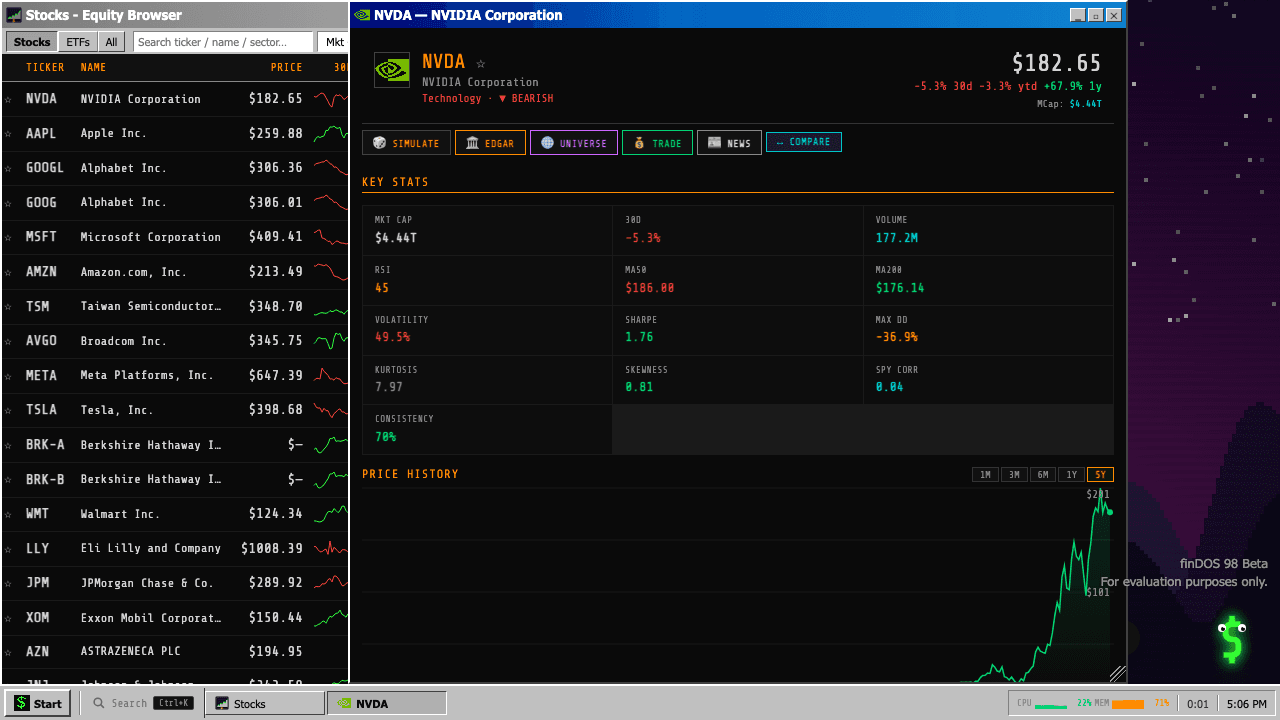
Task: Click the green icon on the NVDA taskbar entry
Action: coord(342,703)
